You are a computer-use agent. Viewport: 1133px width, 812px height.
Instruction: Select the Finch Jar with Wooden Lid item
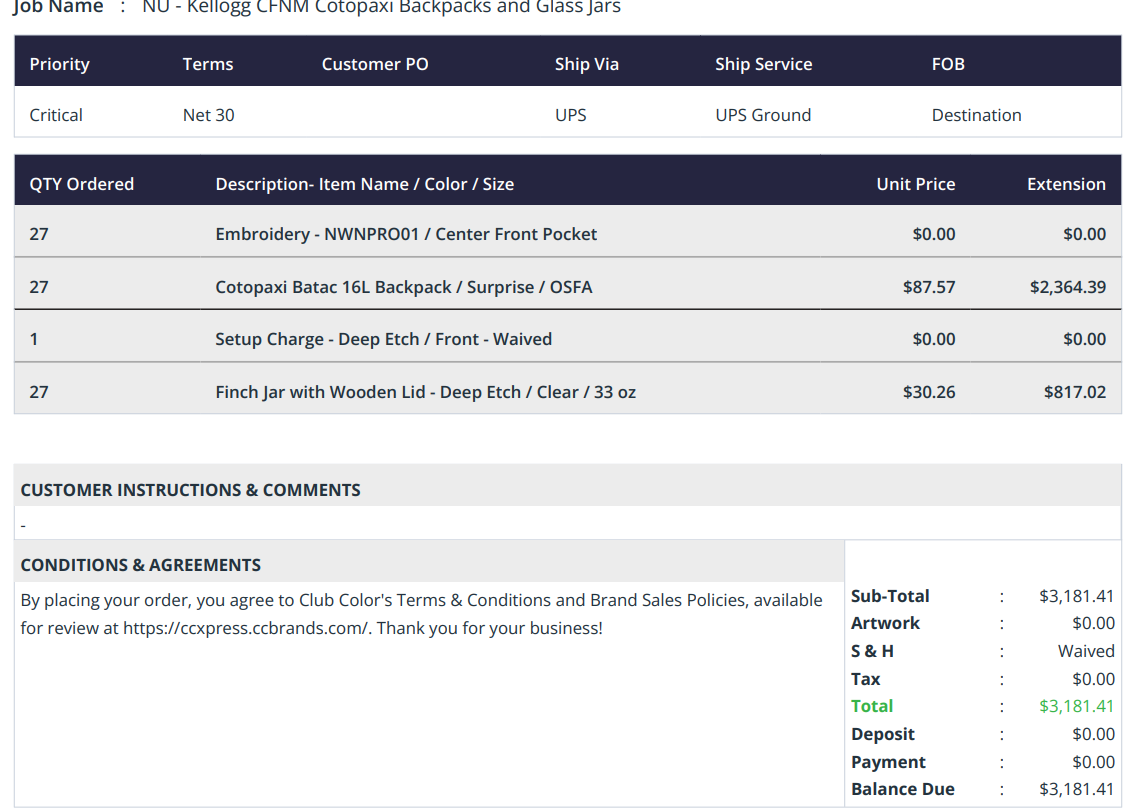point(425,392)
